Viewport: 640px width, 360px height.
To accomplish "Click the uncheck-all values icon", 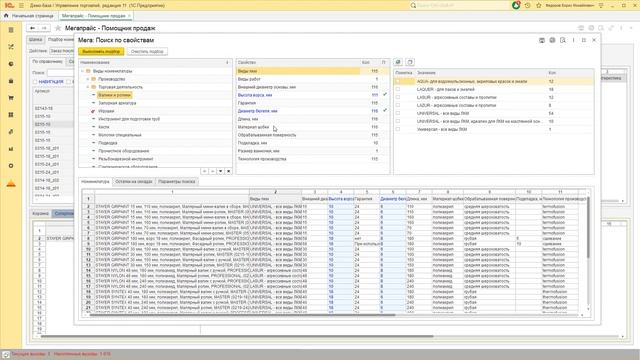I will coord(410,62).
